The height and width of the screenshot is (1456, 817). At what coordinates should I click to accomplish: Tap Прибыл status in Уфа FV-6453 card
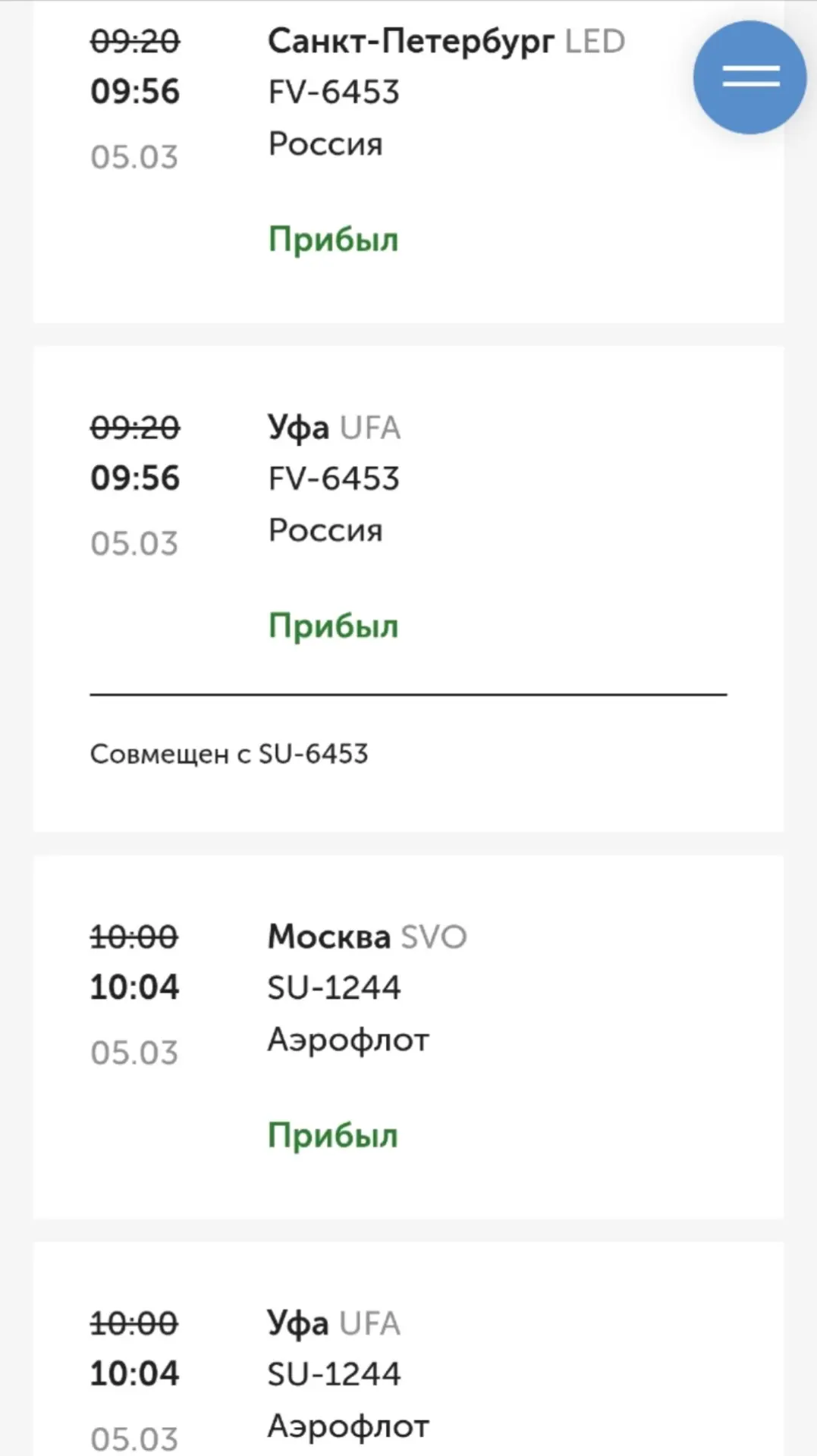coord(333,626)
